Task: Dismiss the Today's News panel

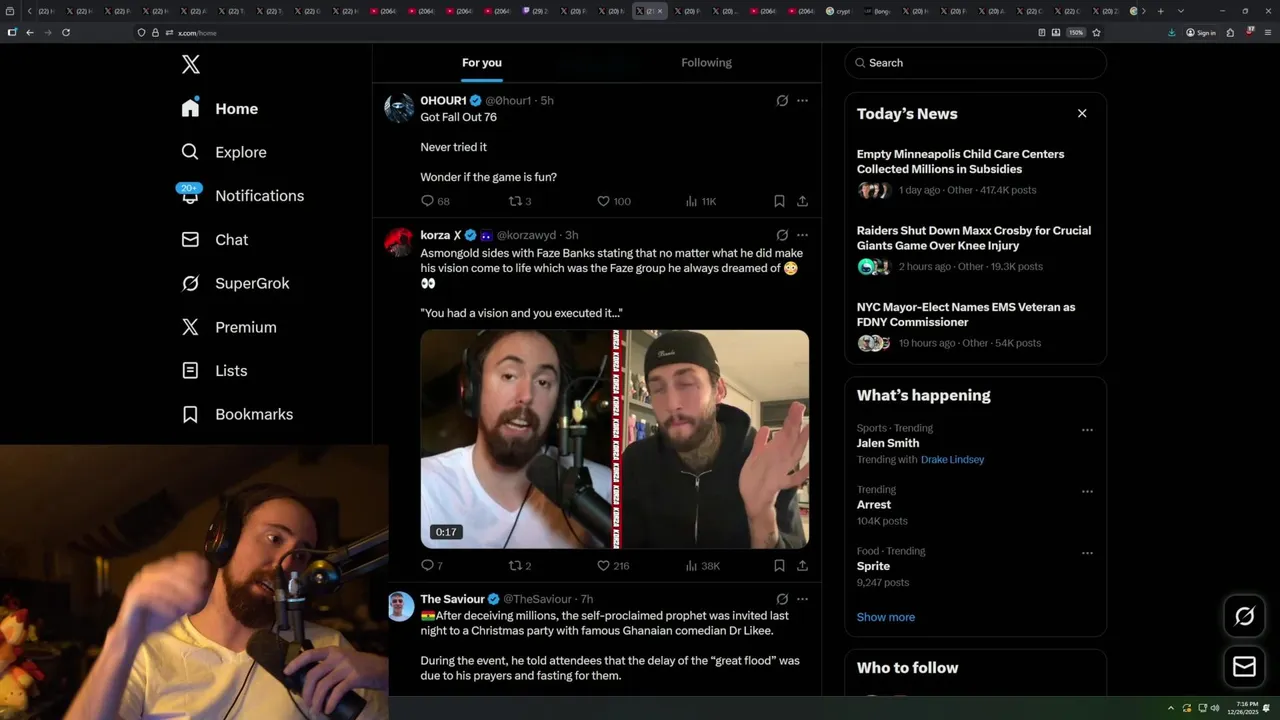Action: (1082, 113)
